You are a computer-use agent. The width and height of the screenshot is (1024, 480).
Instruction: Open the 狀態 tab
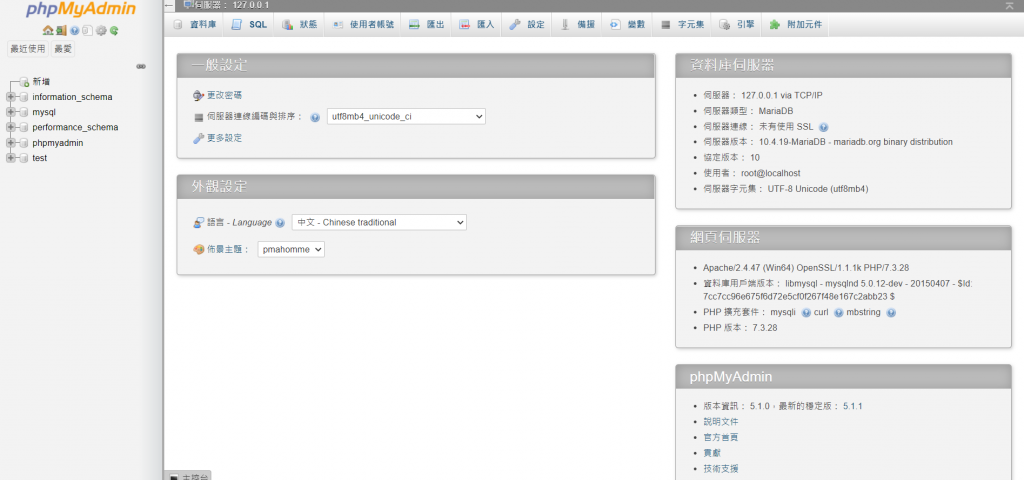point(300,25)
